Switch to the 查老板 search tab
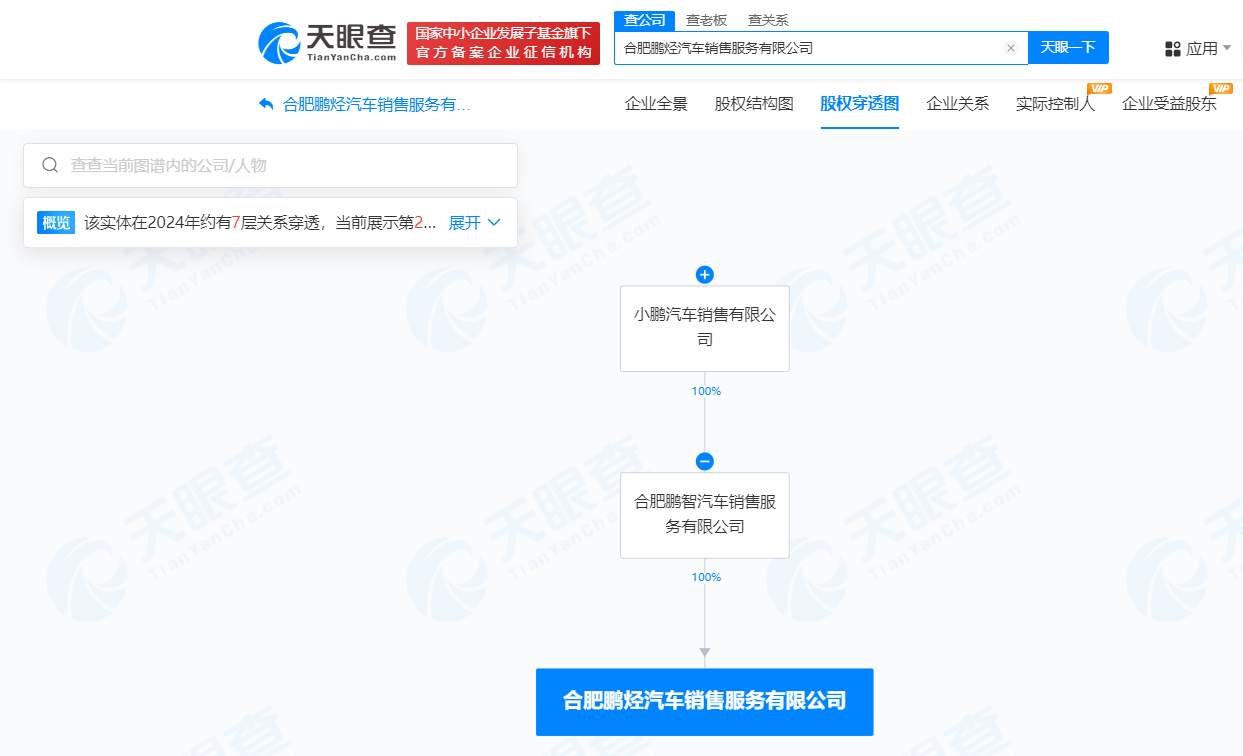Screen dimensions: 1243x756 [x=706, y=20]
